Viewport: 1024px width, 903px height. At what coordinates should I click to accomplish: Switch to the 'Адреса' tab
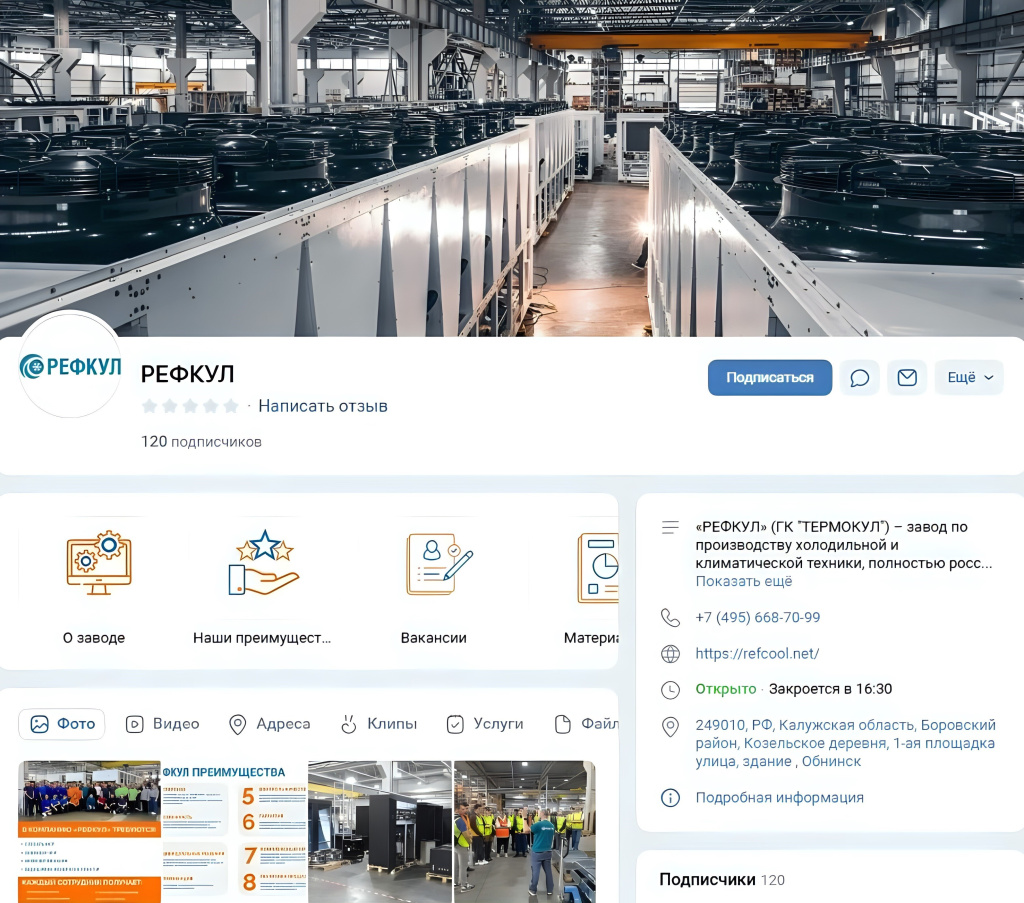click(270, 724)
